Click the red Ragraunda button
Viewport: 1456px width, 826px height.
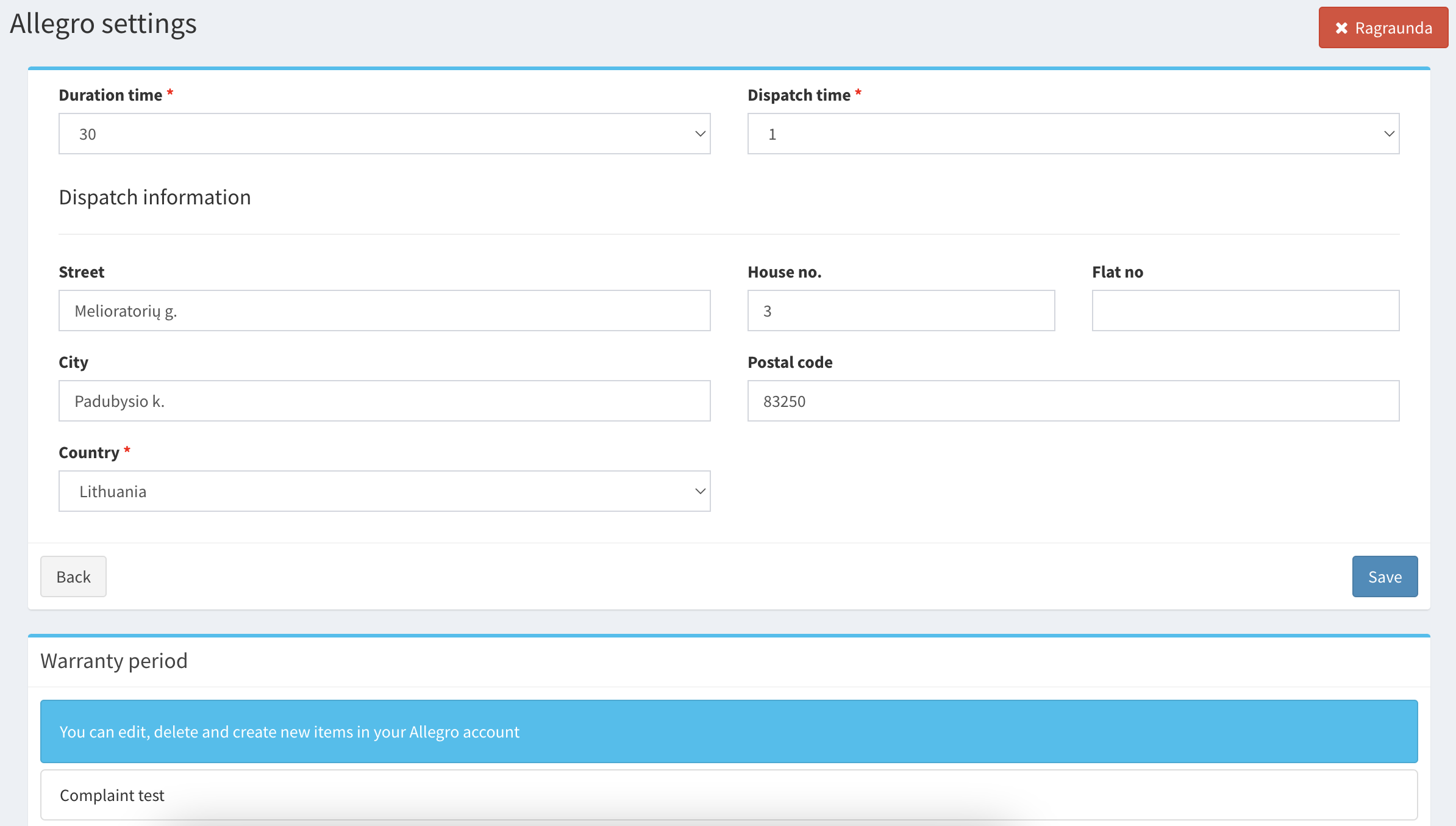pos(1383,28)
